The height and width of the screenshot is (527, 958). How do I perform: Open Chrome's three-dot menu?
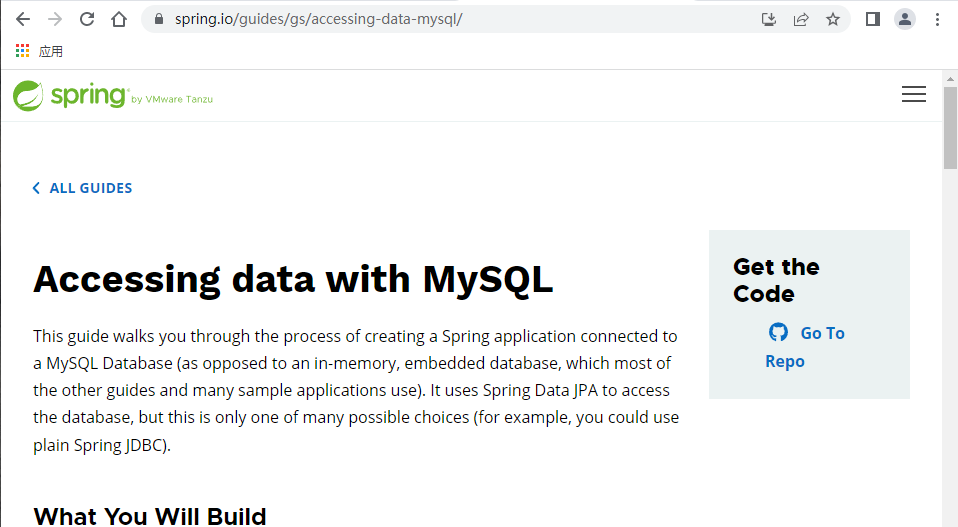coord(937,19)
